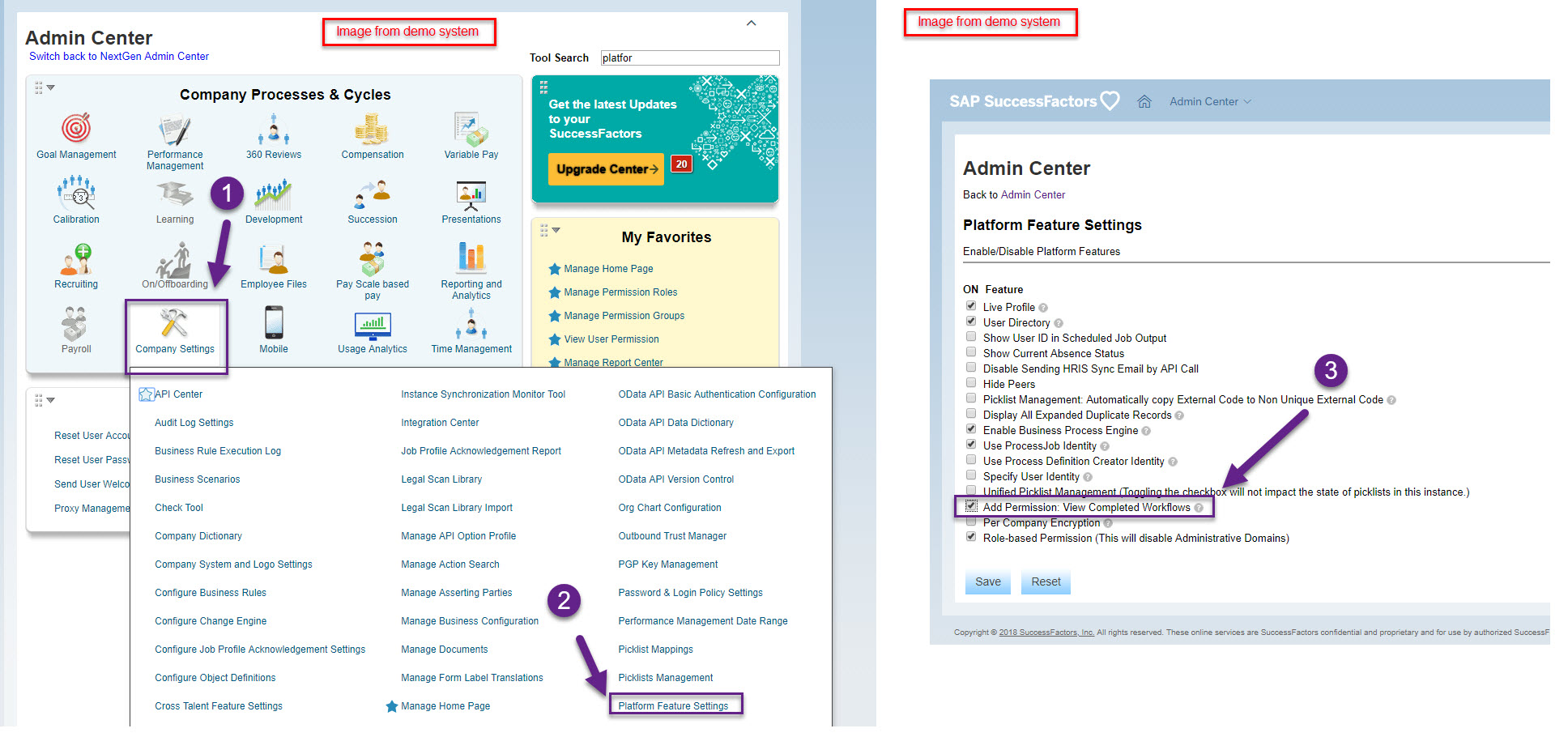
Task: Click the star icon beside Manage Permission Roles
Action: pos(555,292)
